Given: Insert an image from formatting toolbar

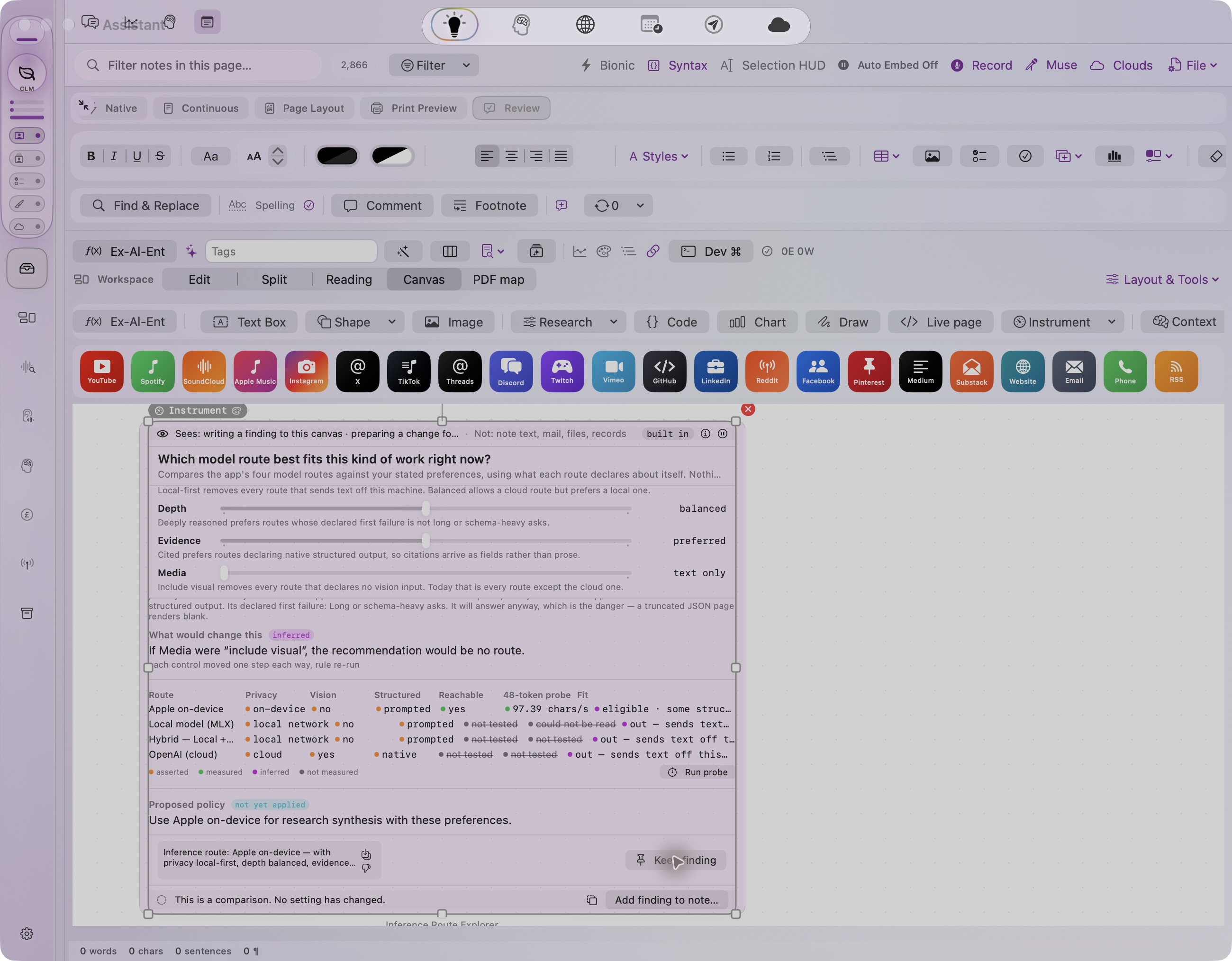Looking at the screenshot, I should [x=932, y=156].
